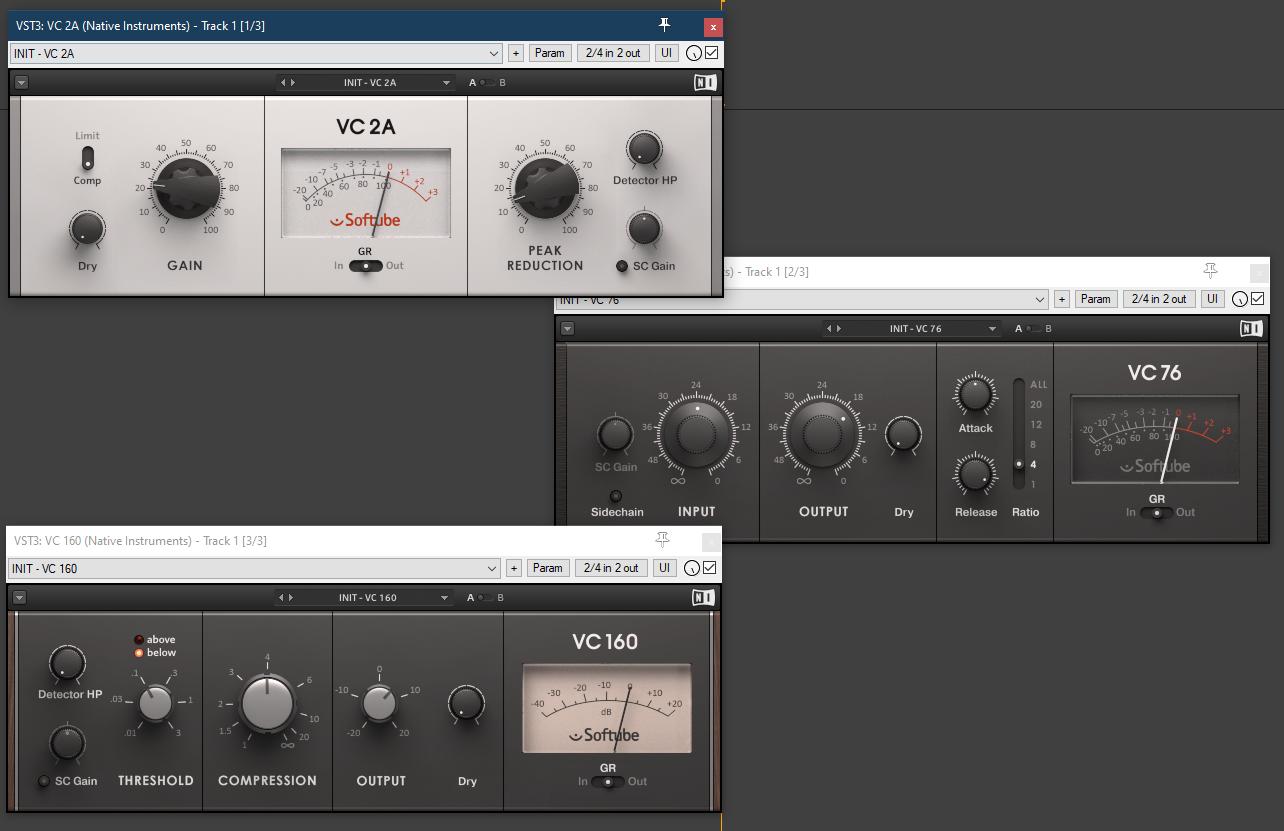Toggle the Limit/Comp switch on VC 2A

pyautogui.click(x=87, y=158)
